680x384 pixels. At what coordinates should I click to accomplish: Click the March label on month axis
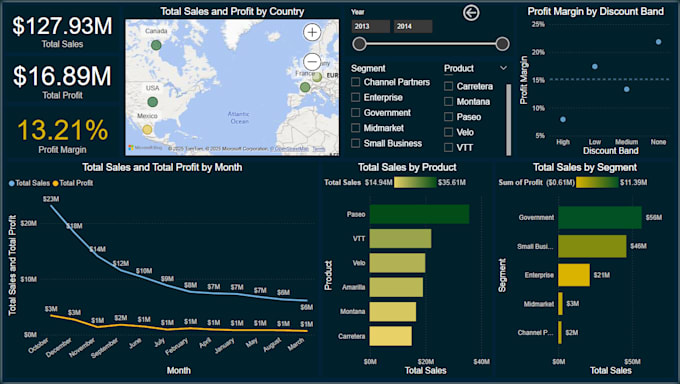tap(297, 345)
